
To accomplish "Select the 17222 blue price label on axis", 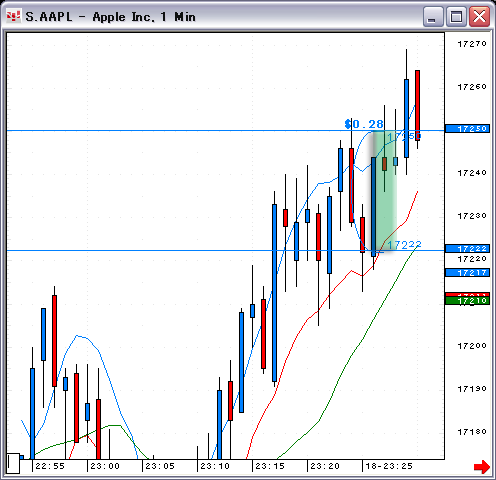I will point(467,249).
